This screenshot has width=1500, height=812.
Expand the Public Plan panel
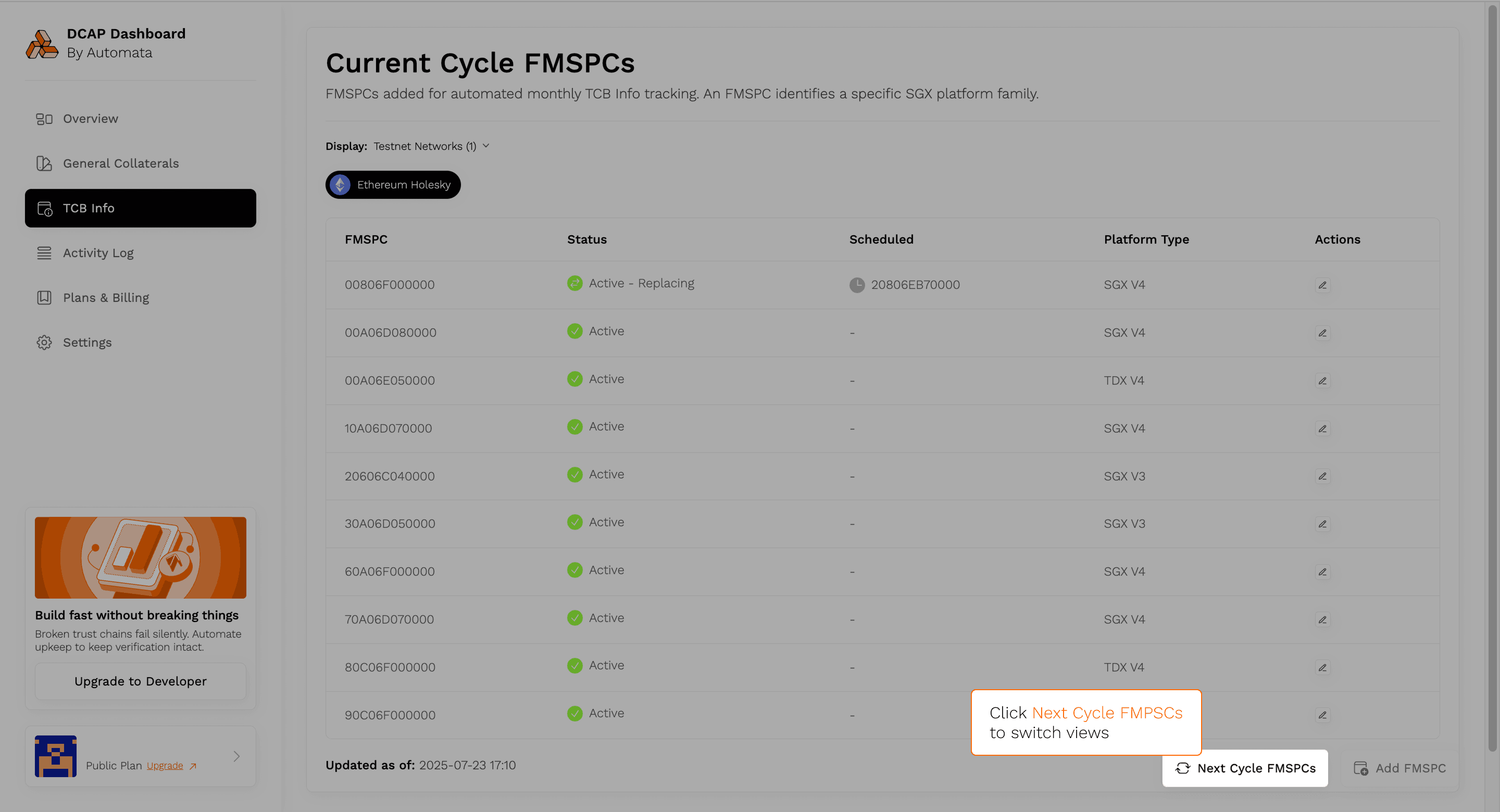[236, 756]
